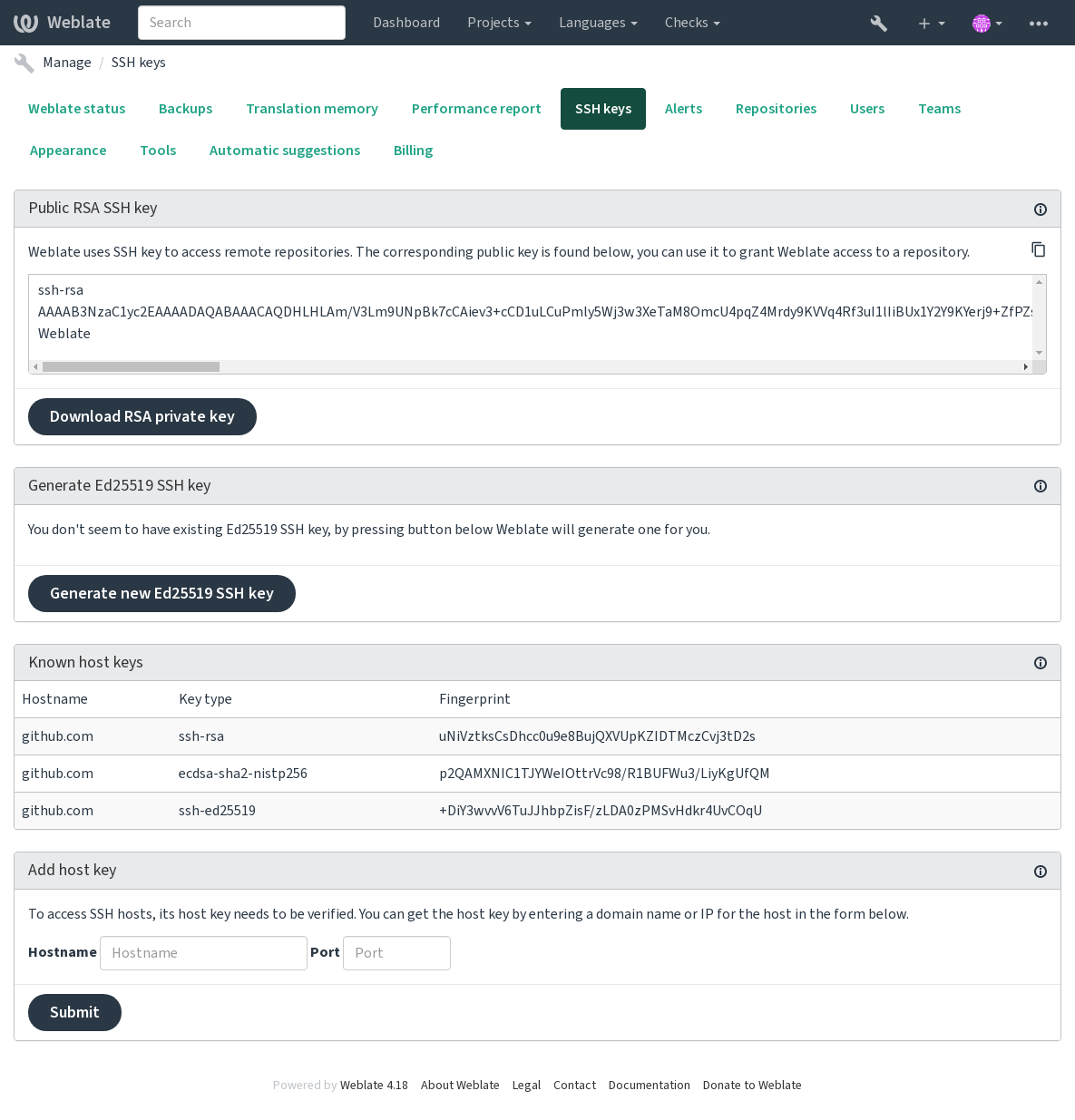This screenshot has width=1075, height=1120.
Task: Open info for Add host key
Action: [x=1041, y=872]
